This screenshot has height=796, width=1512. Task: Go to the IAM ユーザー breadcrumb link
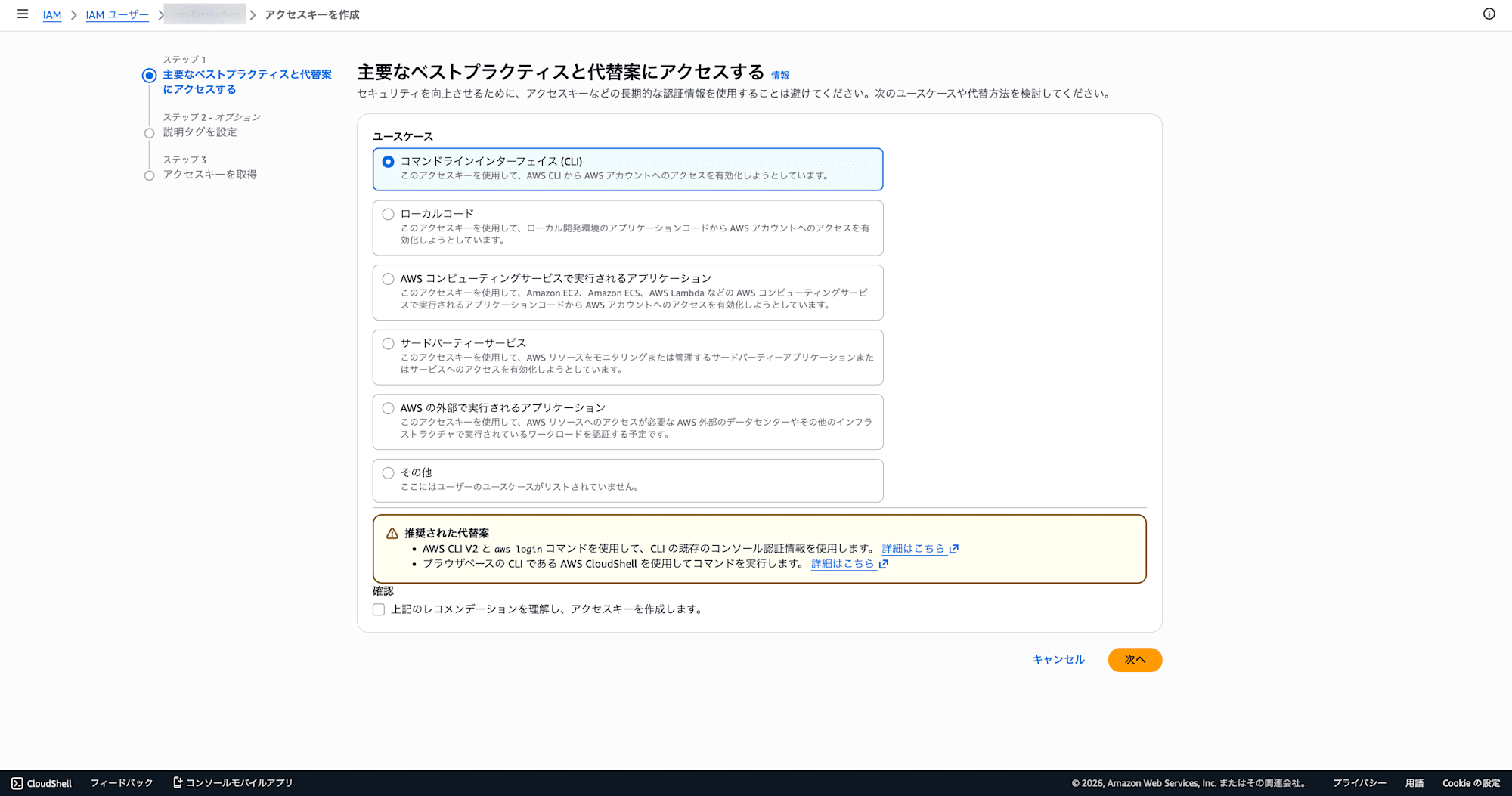pos(117,14)
